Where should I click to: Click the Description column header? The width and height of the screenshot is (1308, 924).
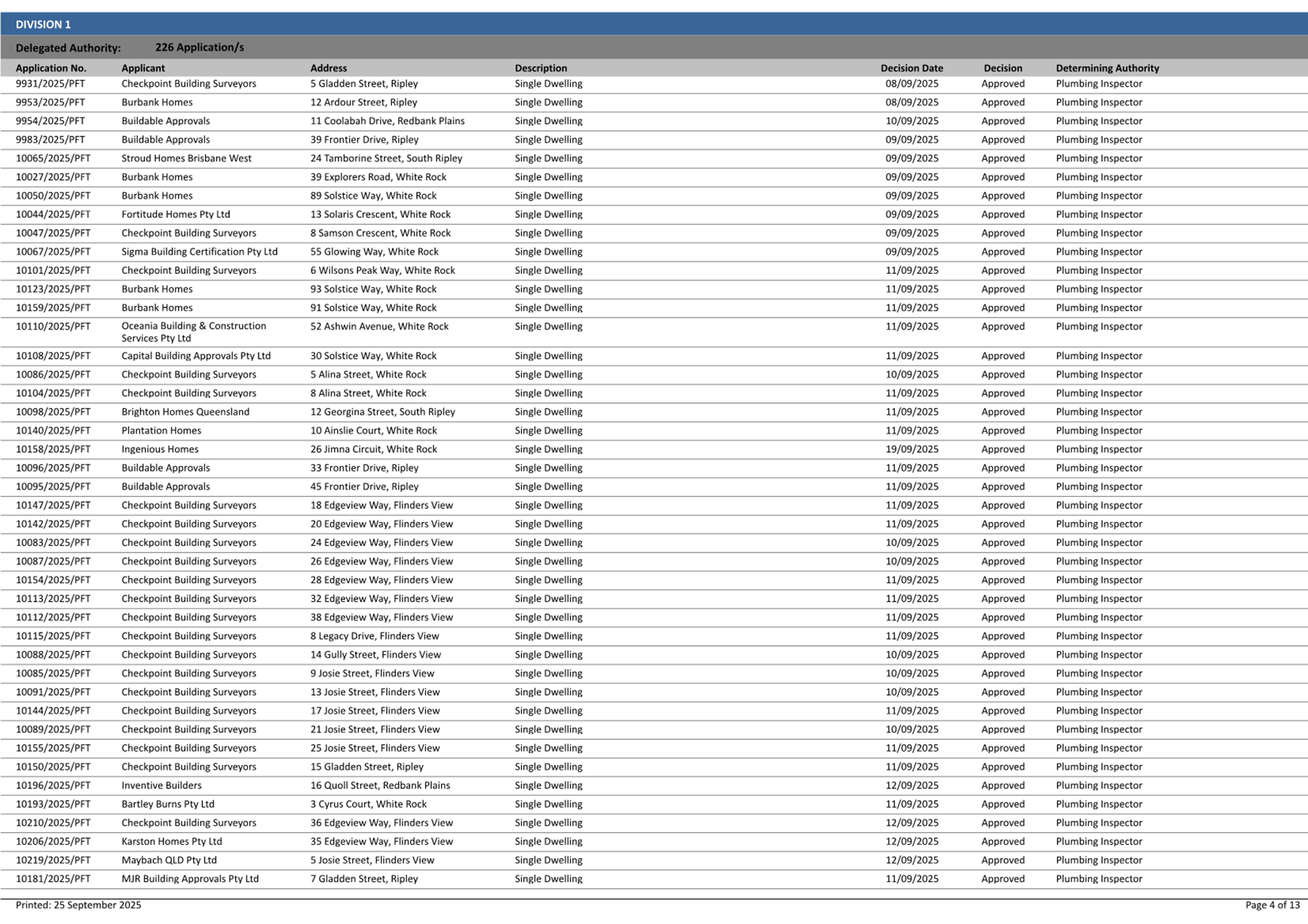[541, 68]
